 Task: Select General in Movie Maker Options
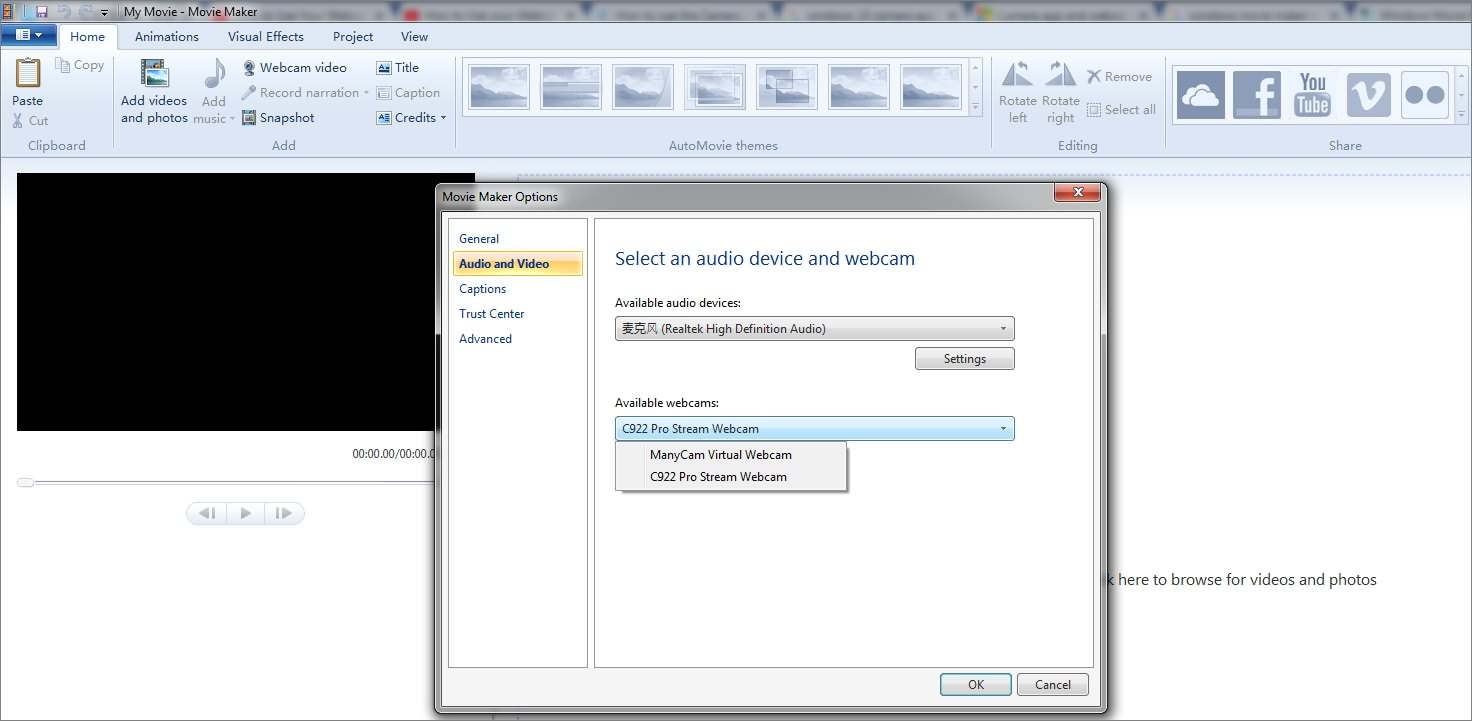[479, 239]
